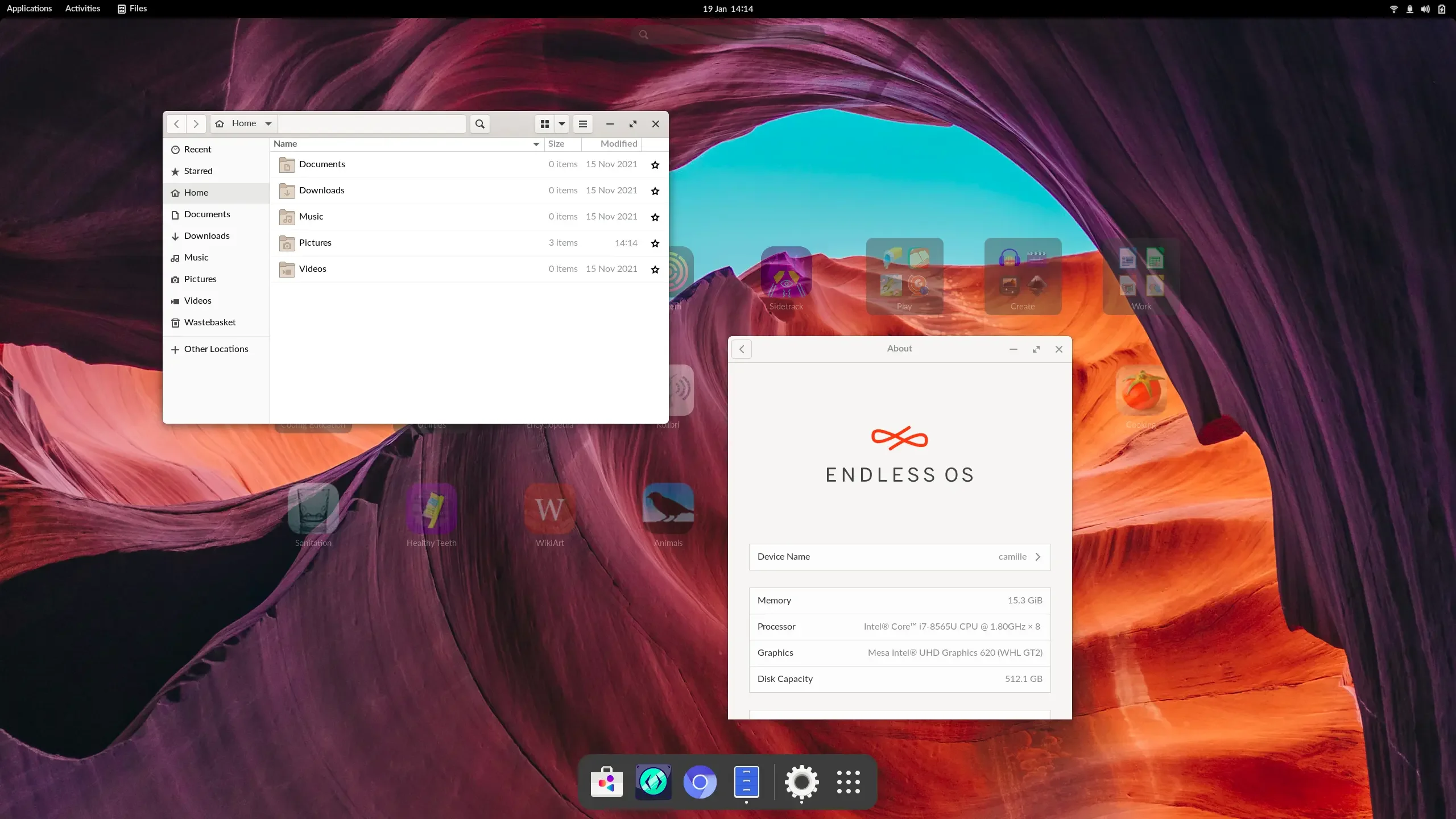Select the Pictures folder icon in list
The width and height of the screenshot is (1456, 819).
point(287,243)
